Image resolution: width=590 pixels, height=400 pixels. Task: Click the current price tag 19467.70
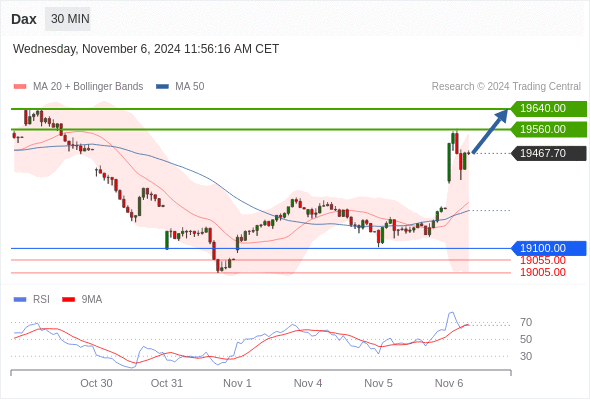click(x=549, y=153)
